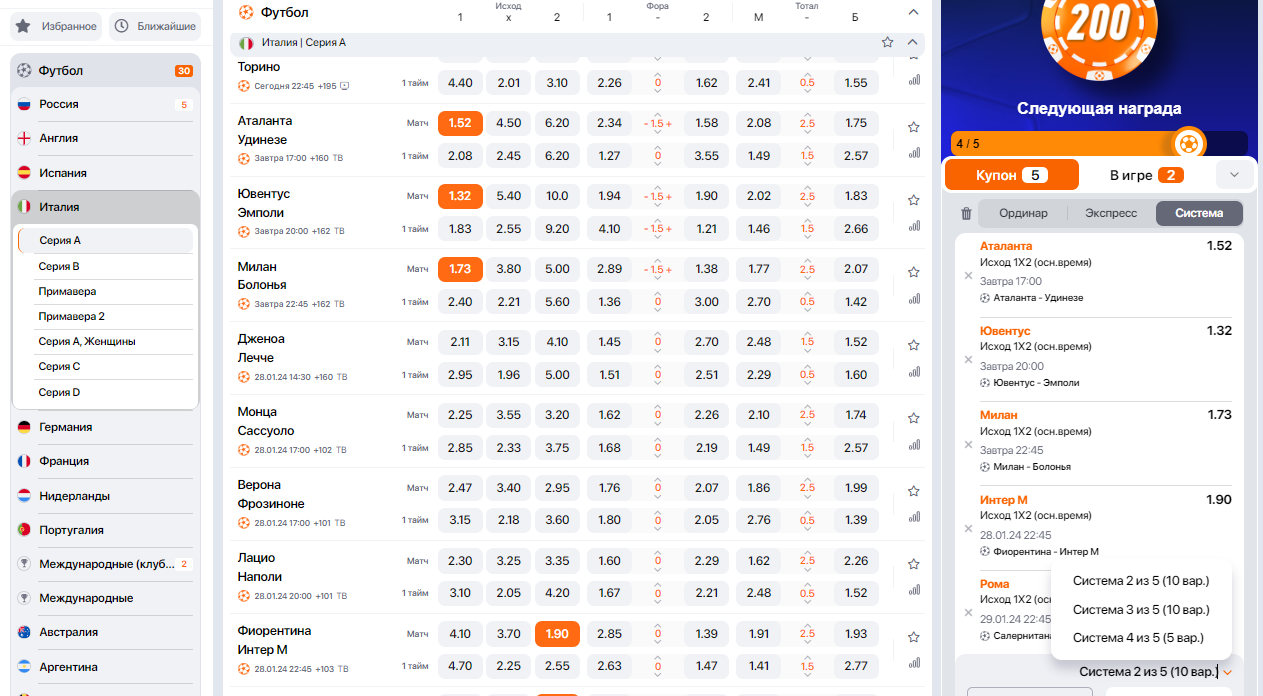The image size is (1263, 696).
Task: Toggle Milan win odds 1.73
Action: [460, 269]
